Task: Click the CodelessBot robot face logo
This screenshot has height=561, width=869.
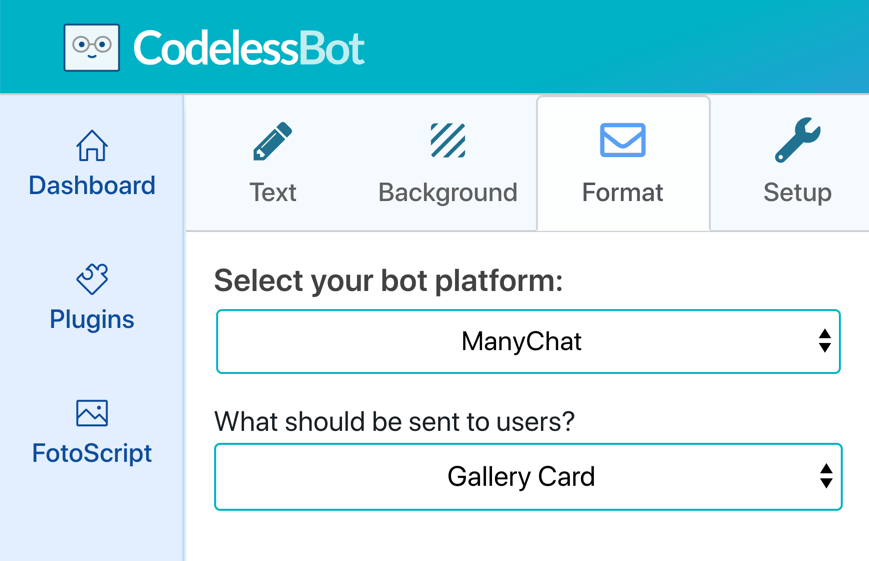Action: [x=91, y=48]
